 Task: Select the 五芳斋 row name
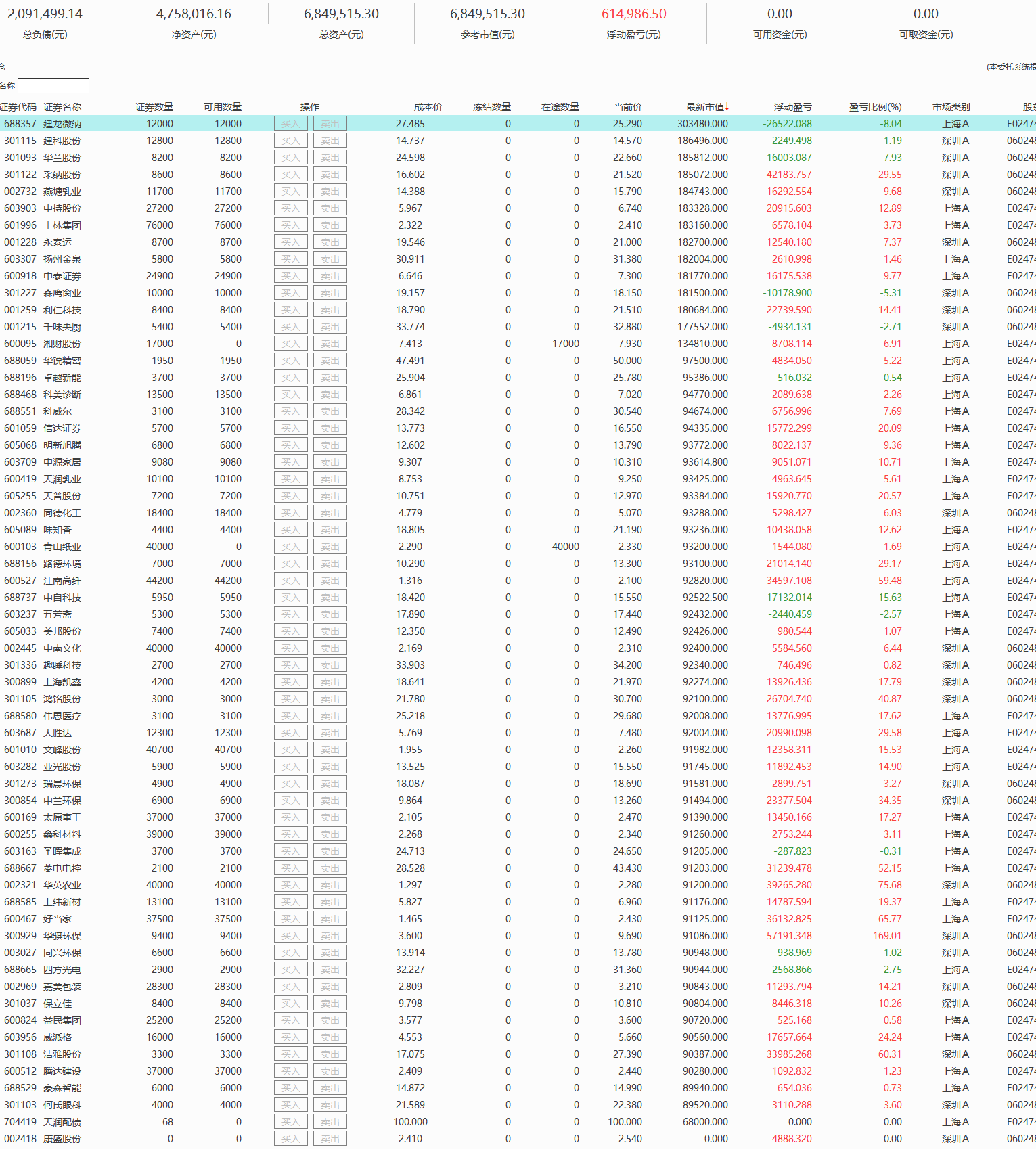pyautogui.click(x=58, y=614)
